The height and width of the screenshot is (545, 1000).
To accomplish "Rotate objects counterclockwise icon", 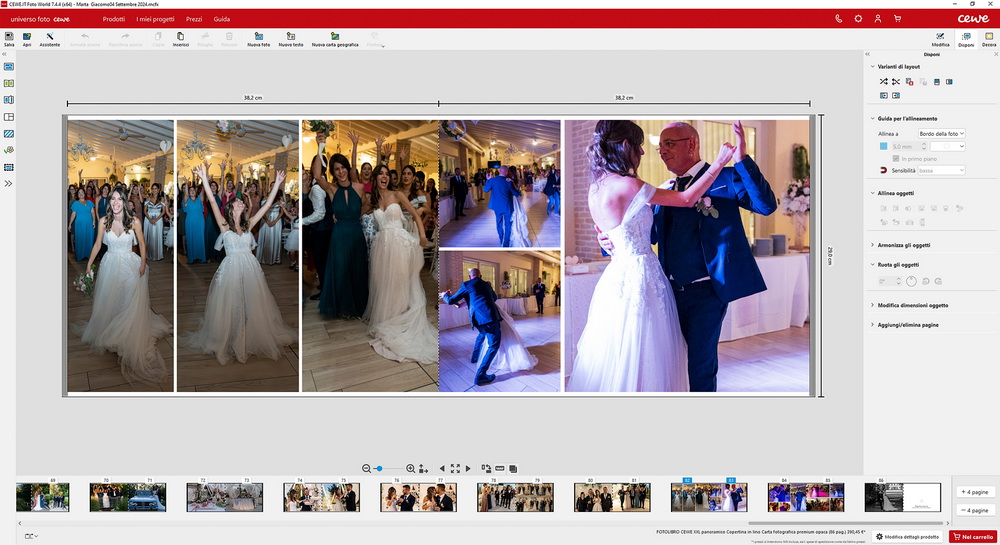I will (x=926, y=281).
